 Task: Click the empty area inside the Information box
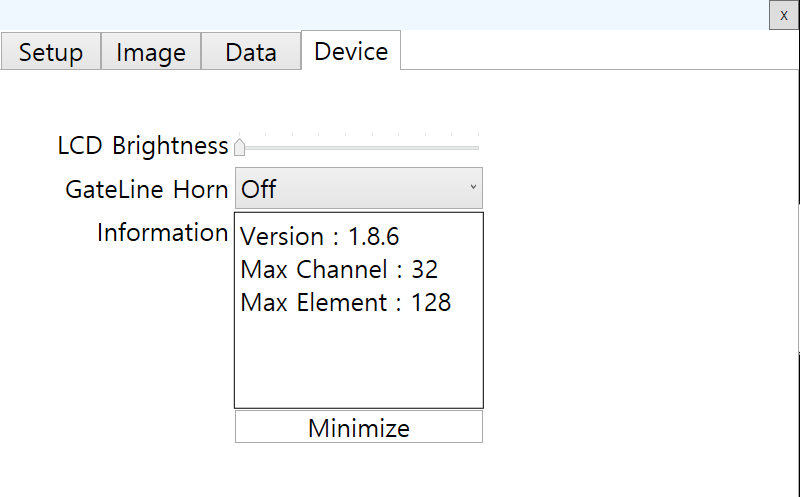pyautogui.click(x=359, y=362)
